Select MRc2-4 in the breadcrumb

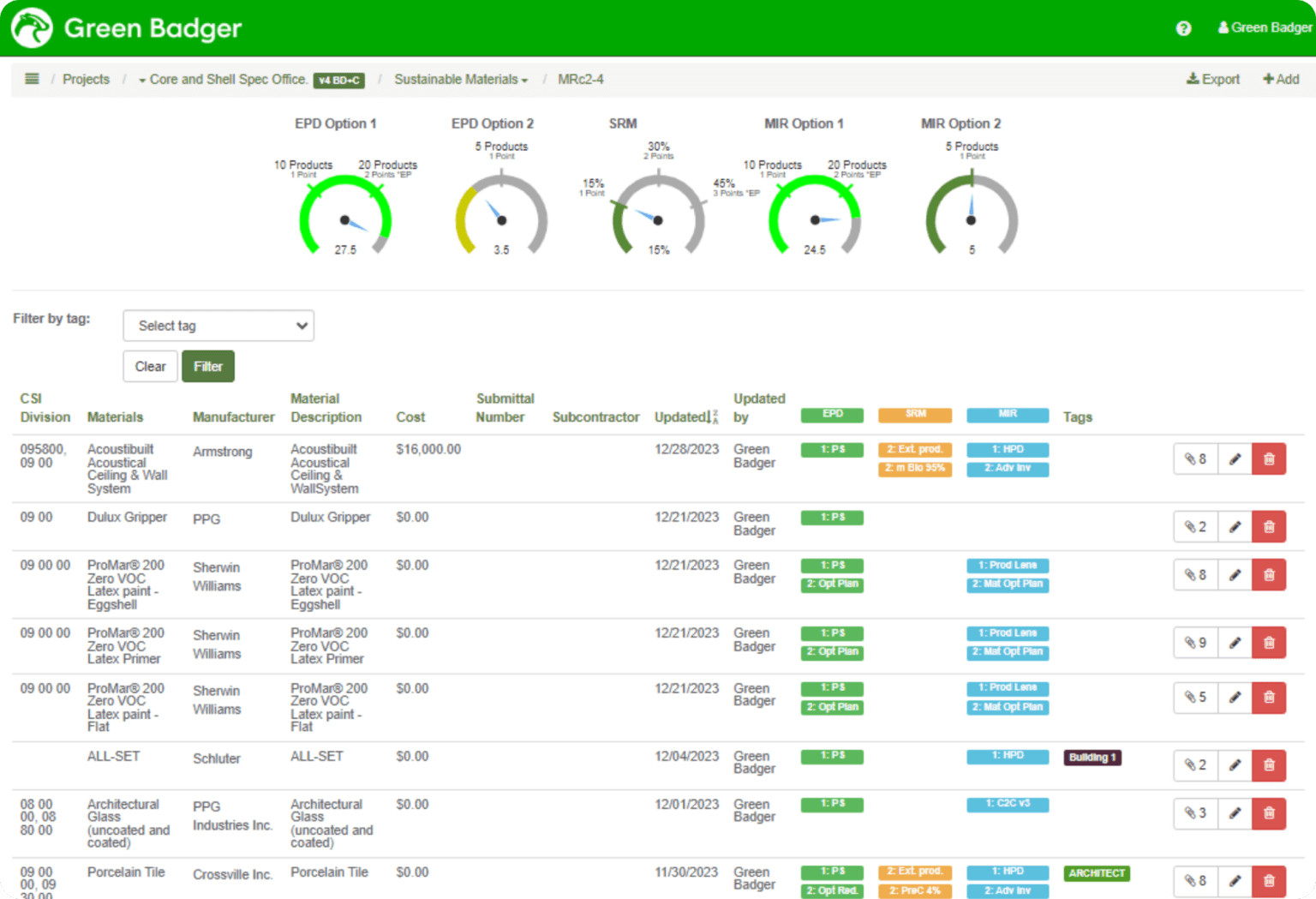point(580,79)
